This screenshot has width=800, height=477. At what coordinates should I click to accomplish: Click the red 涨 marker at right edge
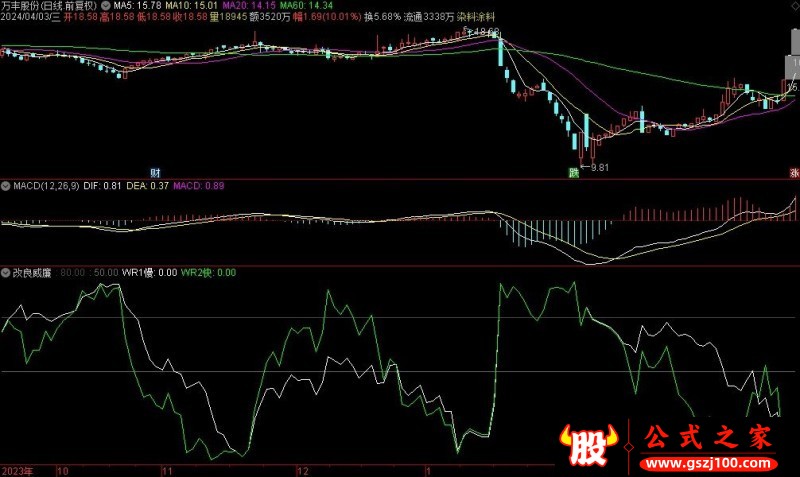click(794, 173)
